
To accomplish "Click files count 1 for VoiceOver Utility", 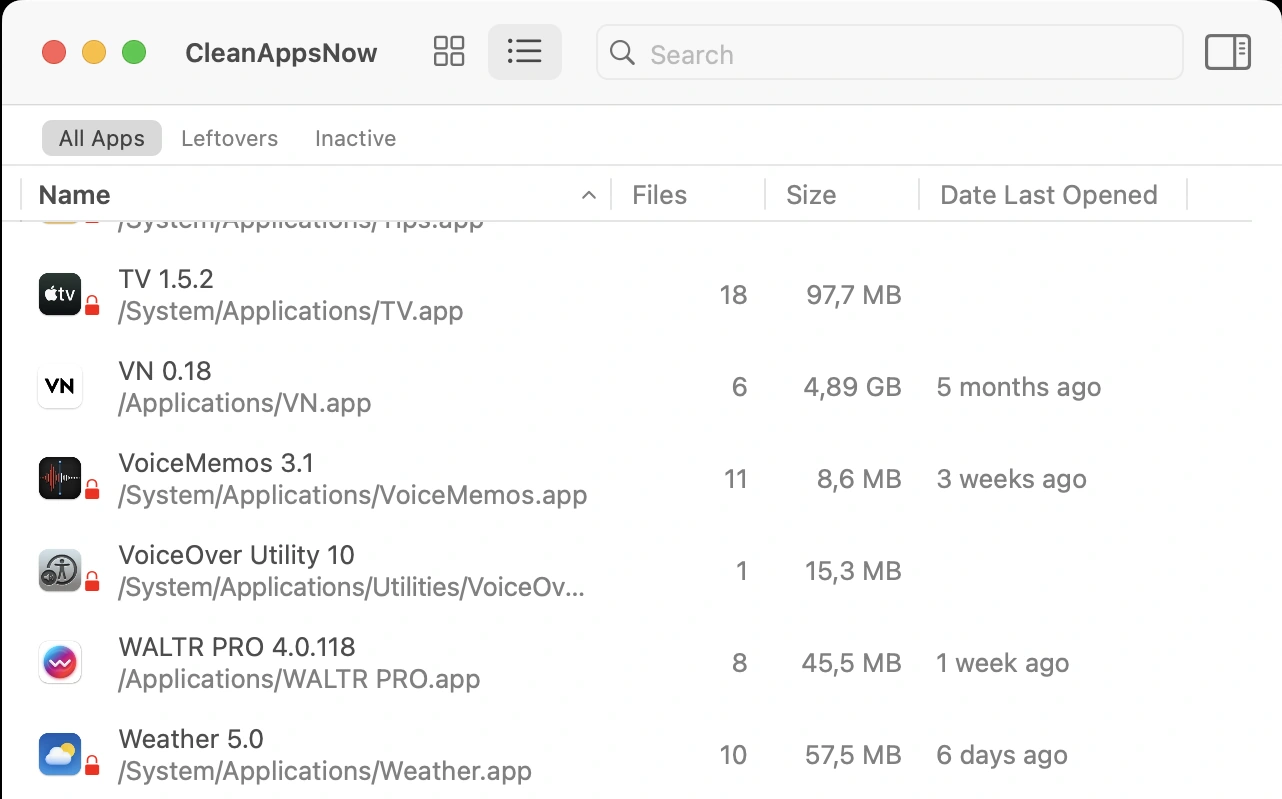I will [742, 571].
